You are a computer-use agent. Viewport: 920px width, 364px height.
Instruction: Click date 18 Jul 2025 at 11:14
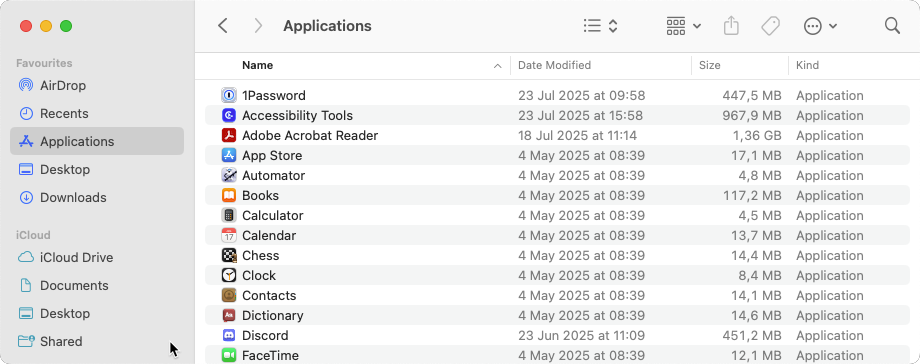(577, 136)
